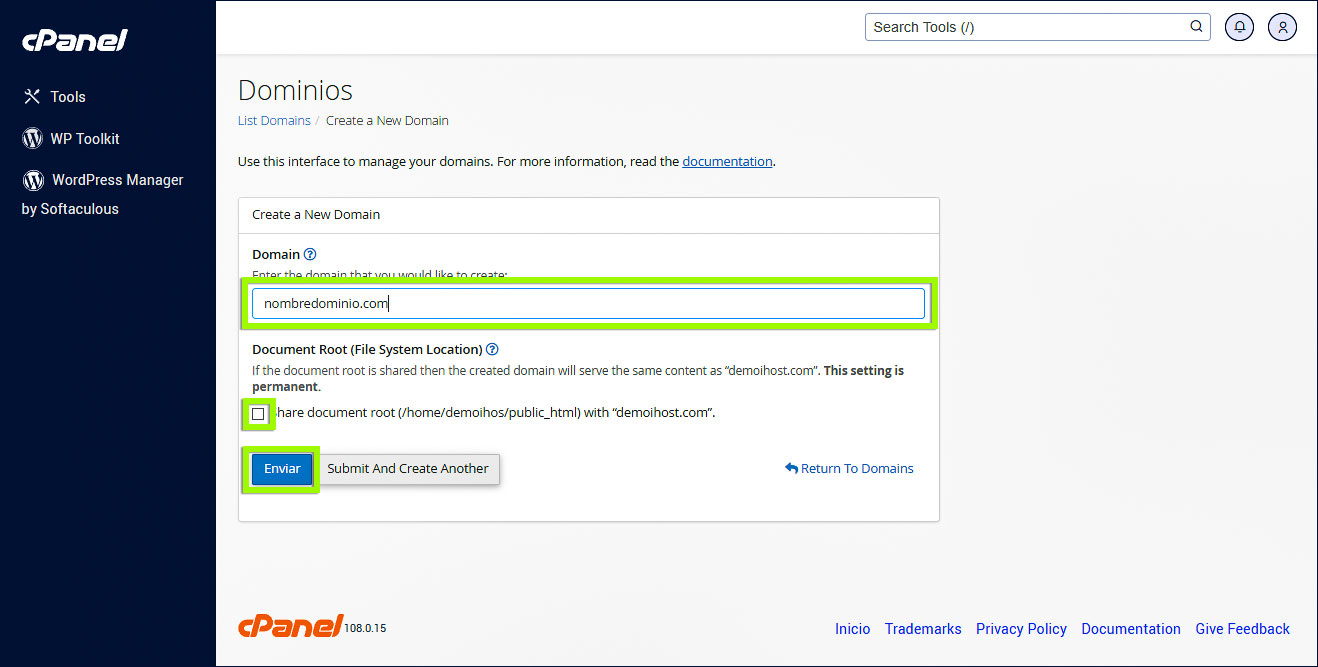Screen dimensions: 1318x667
Task: Click the footer cPanel logo
Action: click(x=291, y=627)
